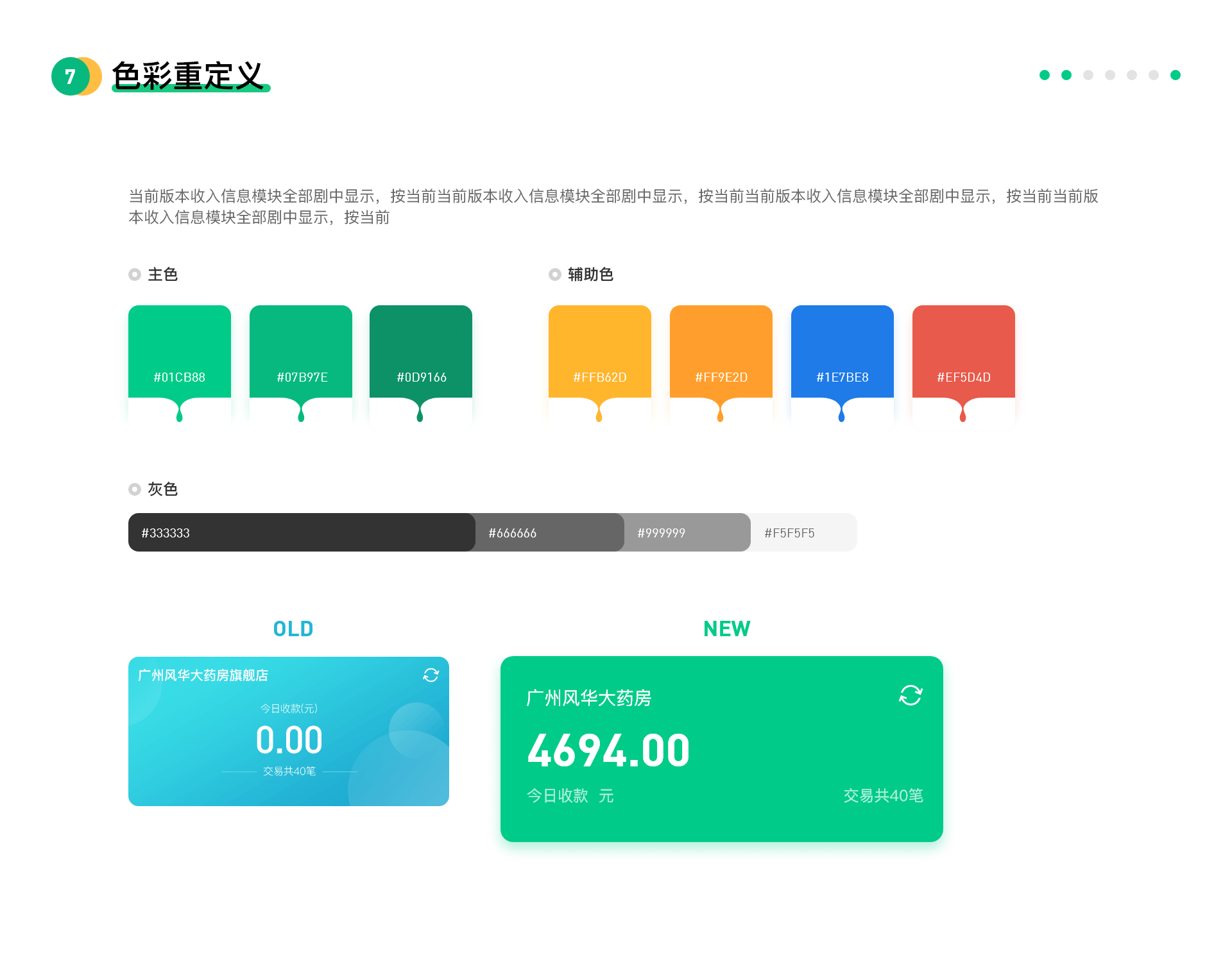1232x962 pixels.
Task: Click the number 7 badge beside the title
Action: pos(70,76)
